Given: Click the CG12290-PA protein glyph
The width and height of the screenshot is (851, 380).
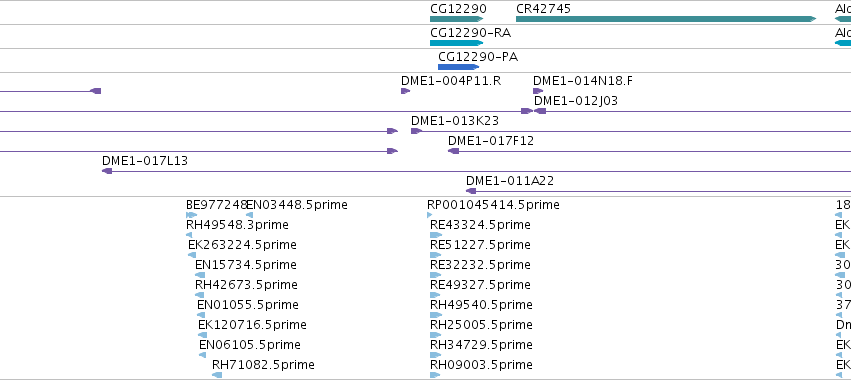Looking at the screenshot, I should (x=459, y=67).
